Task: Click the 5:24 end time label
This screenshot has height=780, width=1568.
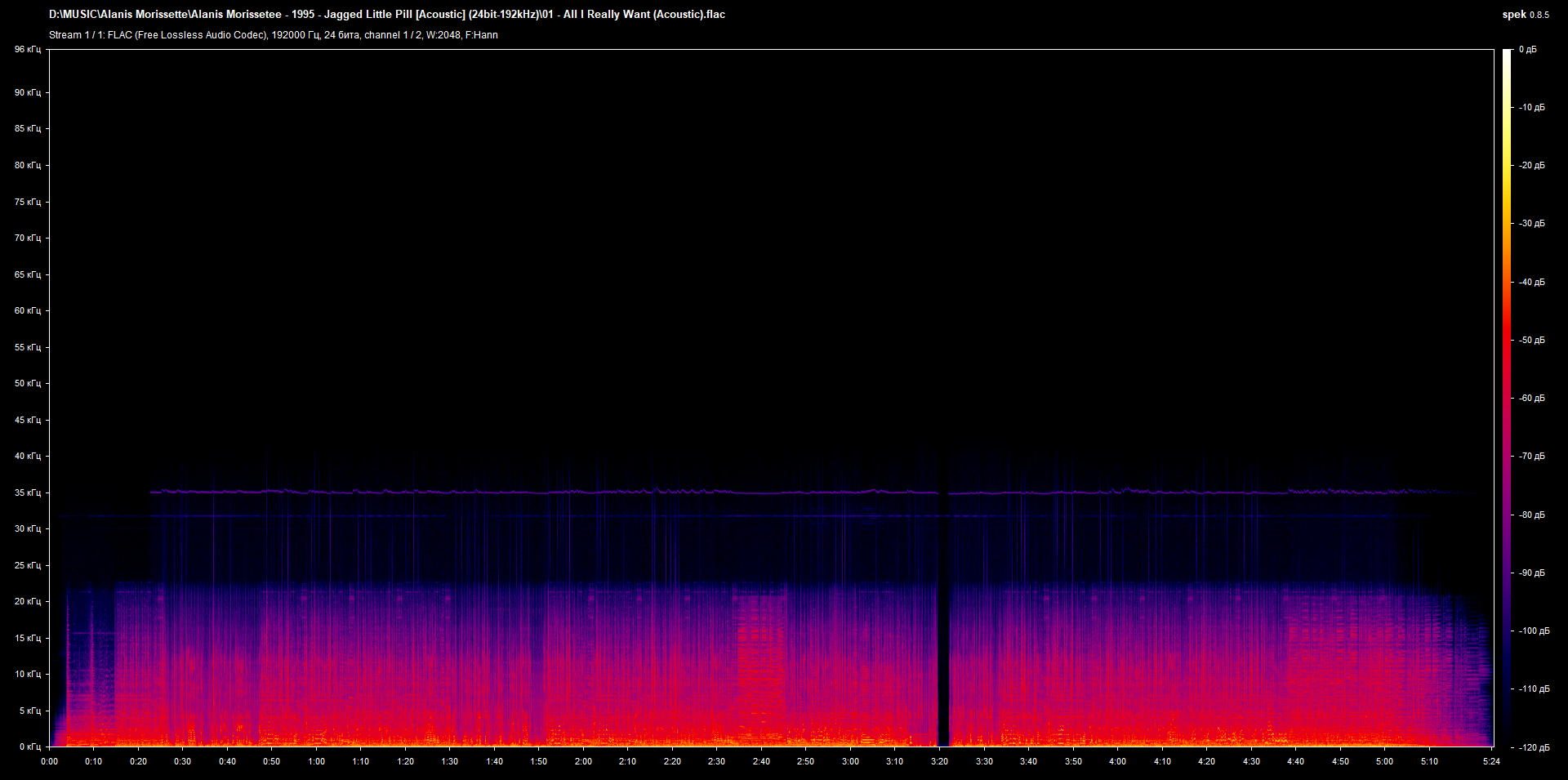Action: tap(1491, 761)
